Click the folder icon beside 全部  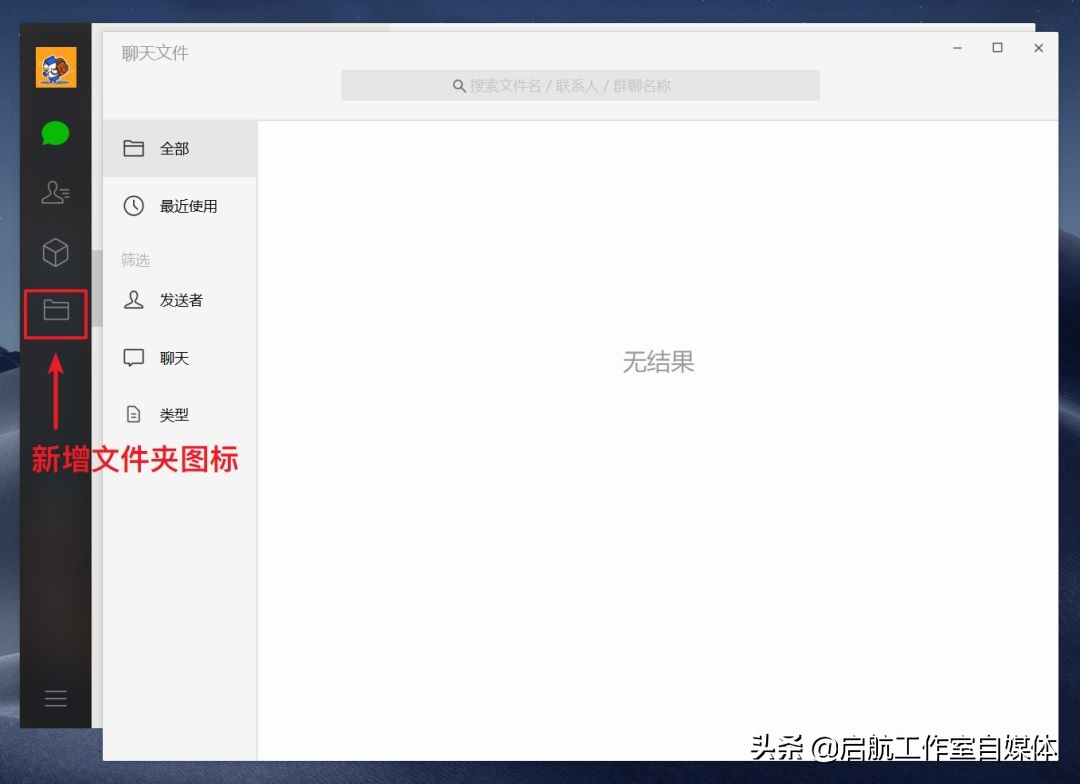click(x=134, y=147)
